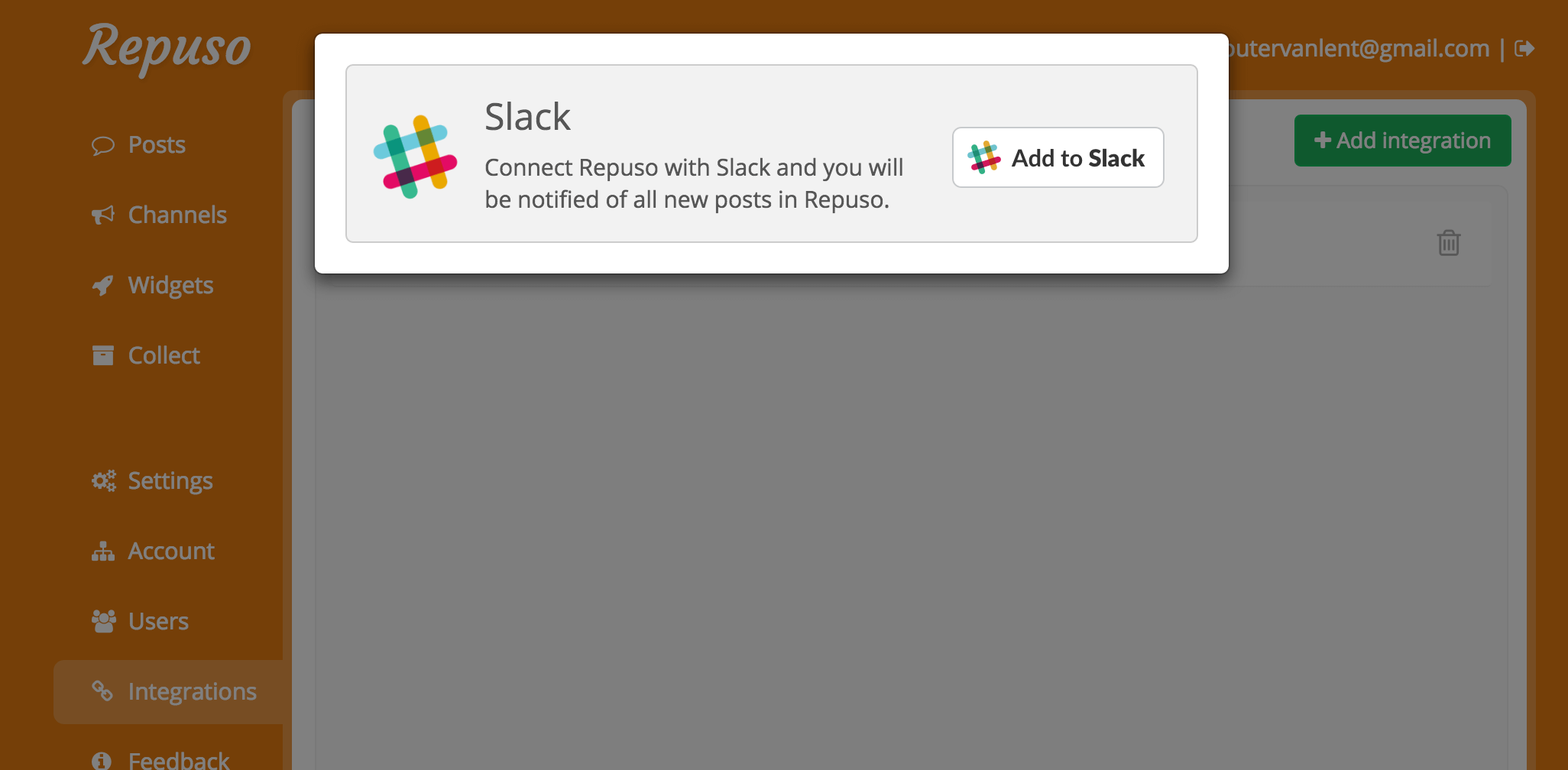Click the Settings gears icon
This screenshot has height=770, width=1568.
click(103, 480)
